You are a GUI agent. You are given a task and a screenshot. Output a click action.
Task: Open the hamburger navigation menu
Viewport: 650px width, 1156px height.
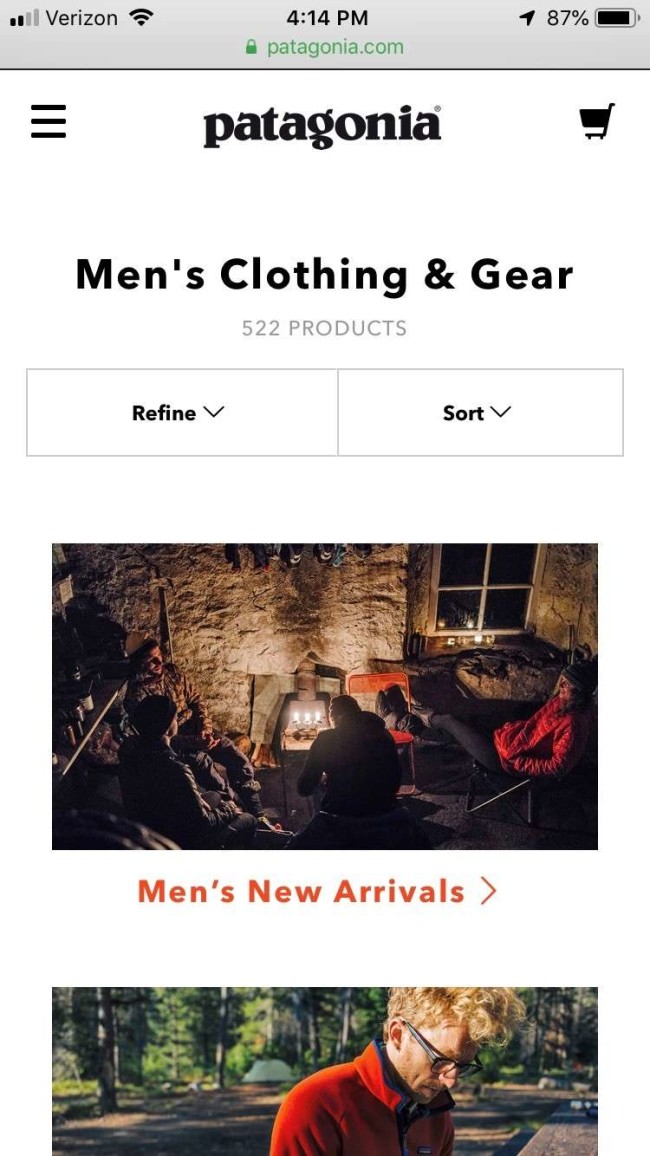[x=49, y=122]
